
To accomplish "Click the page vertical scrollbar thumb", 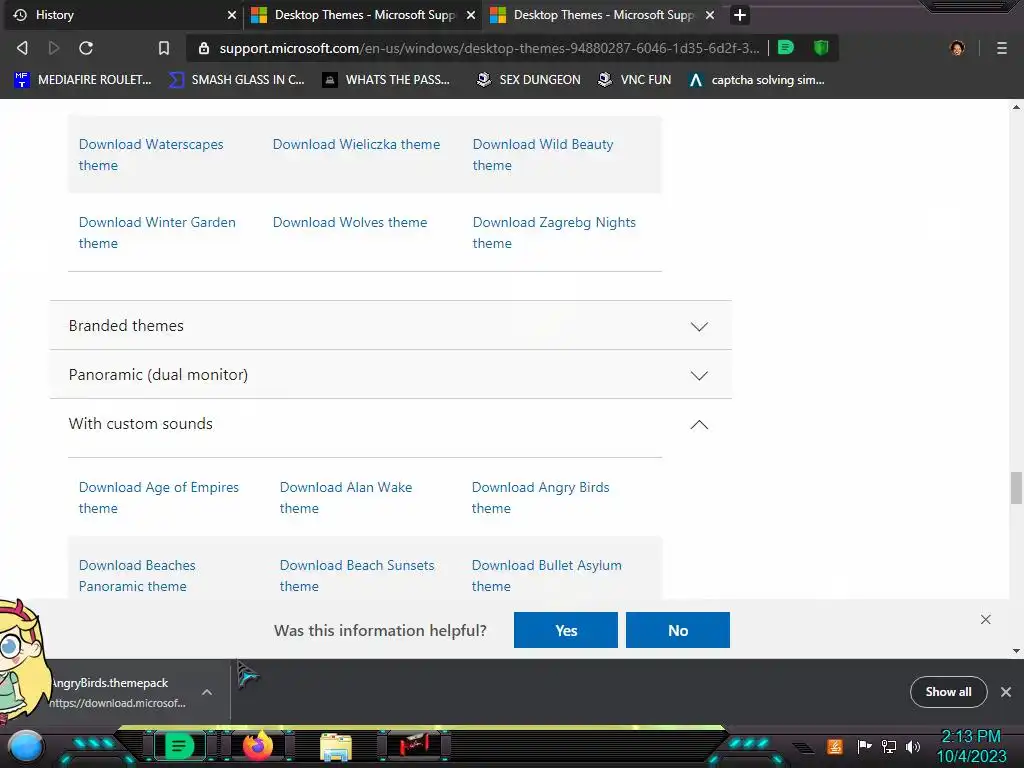I will (x=1016, y=488).
